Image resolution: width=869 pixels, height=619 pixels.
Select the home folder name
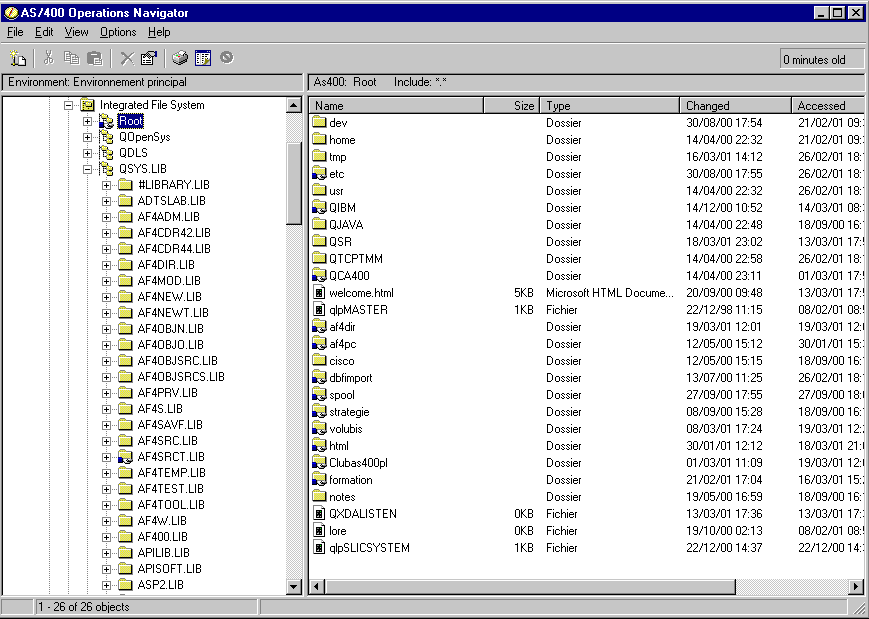point(342,140)
